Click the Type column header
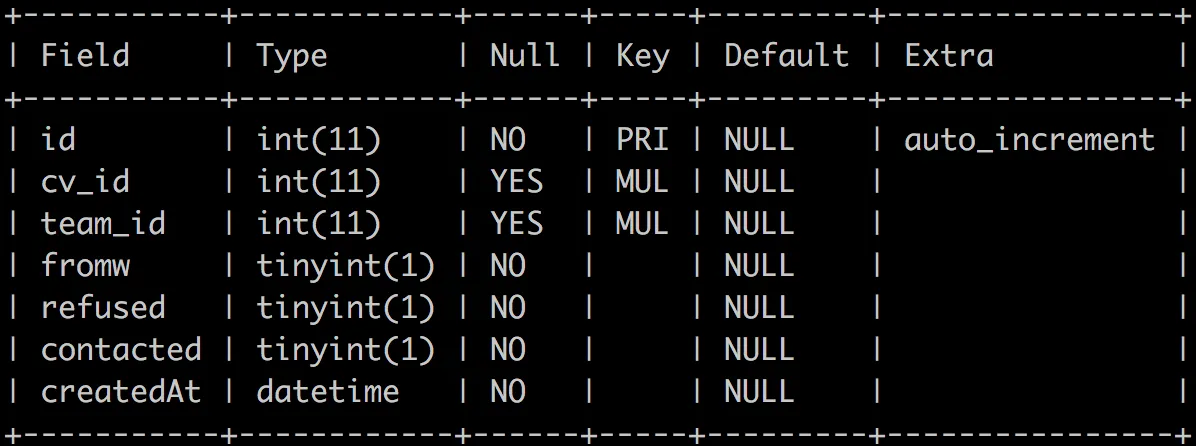This screenshot has height=446, width=1196. click(x=291, y=57)
